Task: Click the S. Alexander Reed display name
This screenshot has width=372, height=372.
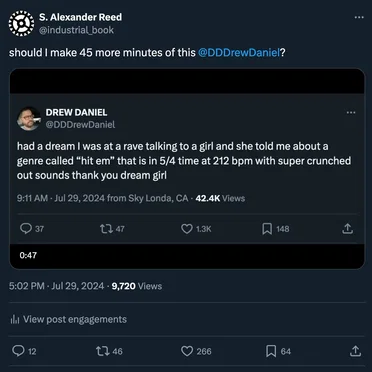Action: click(80, 17)
